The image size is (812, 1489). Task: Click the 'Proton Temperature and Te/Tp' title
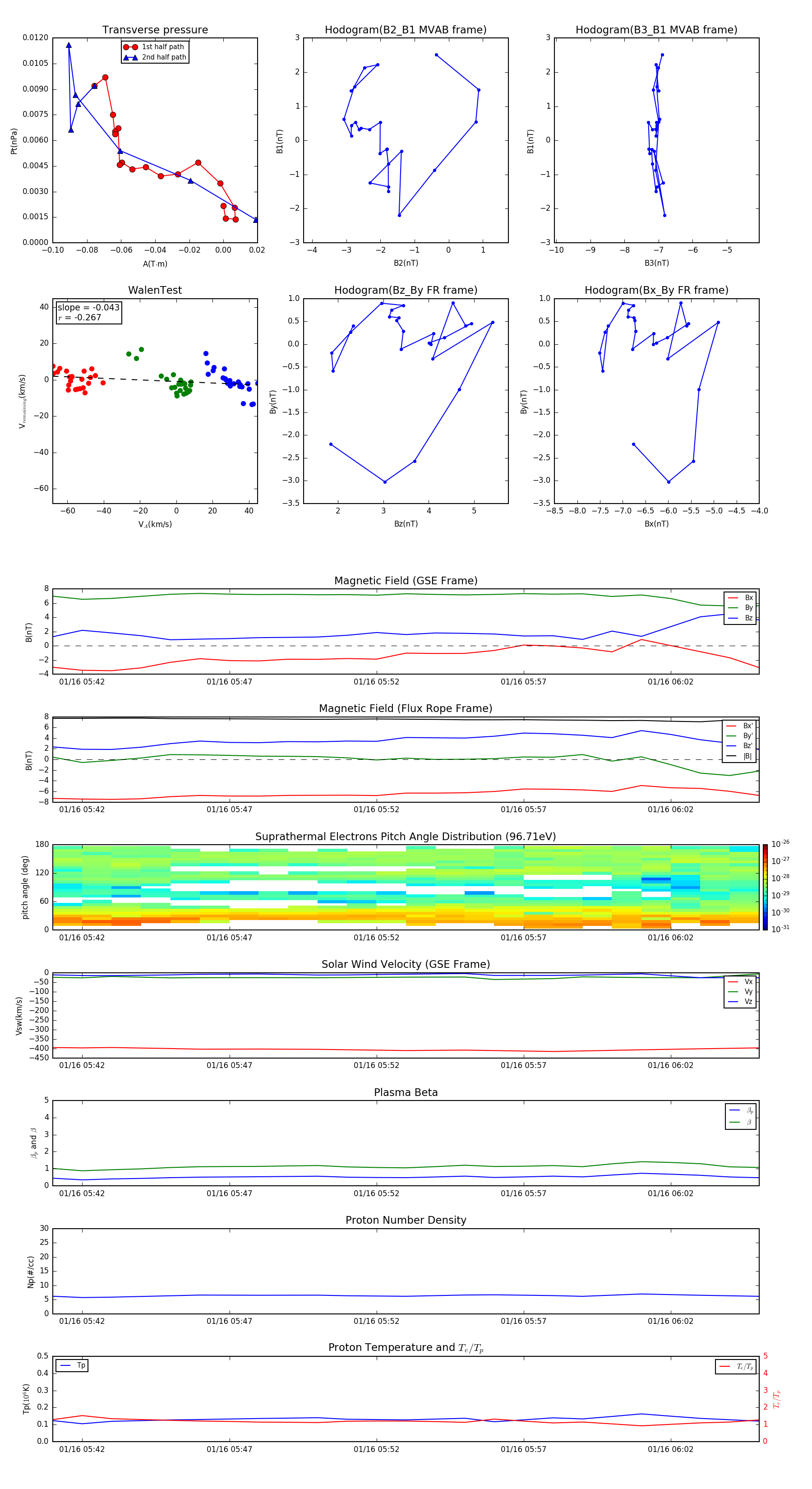click(x=406, y=1348)
